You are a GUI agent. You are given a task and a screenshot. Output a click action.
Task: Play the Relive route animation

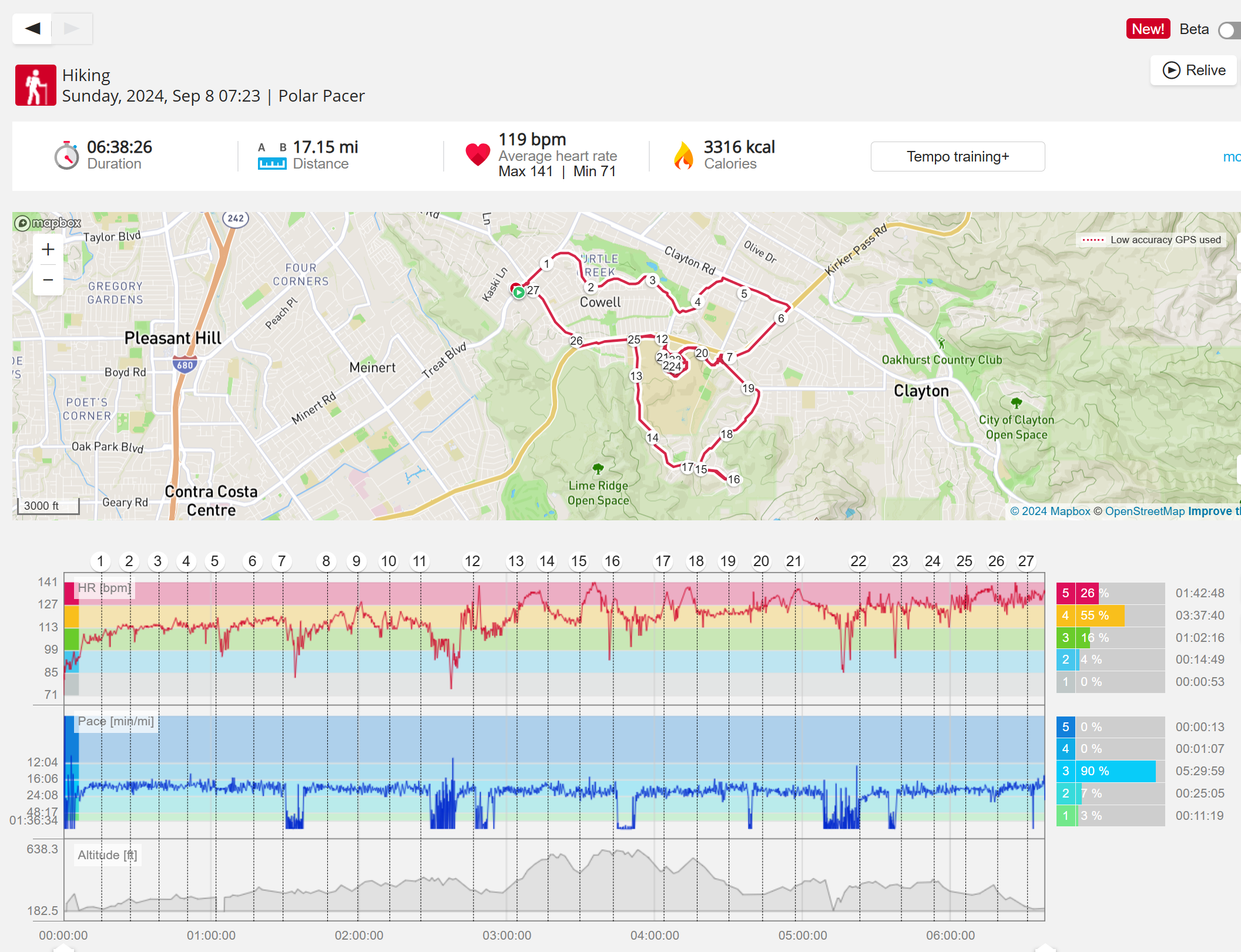[1193, 70]
